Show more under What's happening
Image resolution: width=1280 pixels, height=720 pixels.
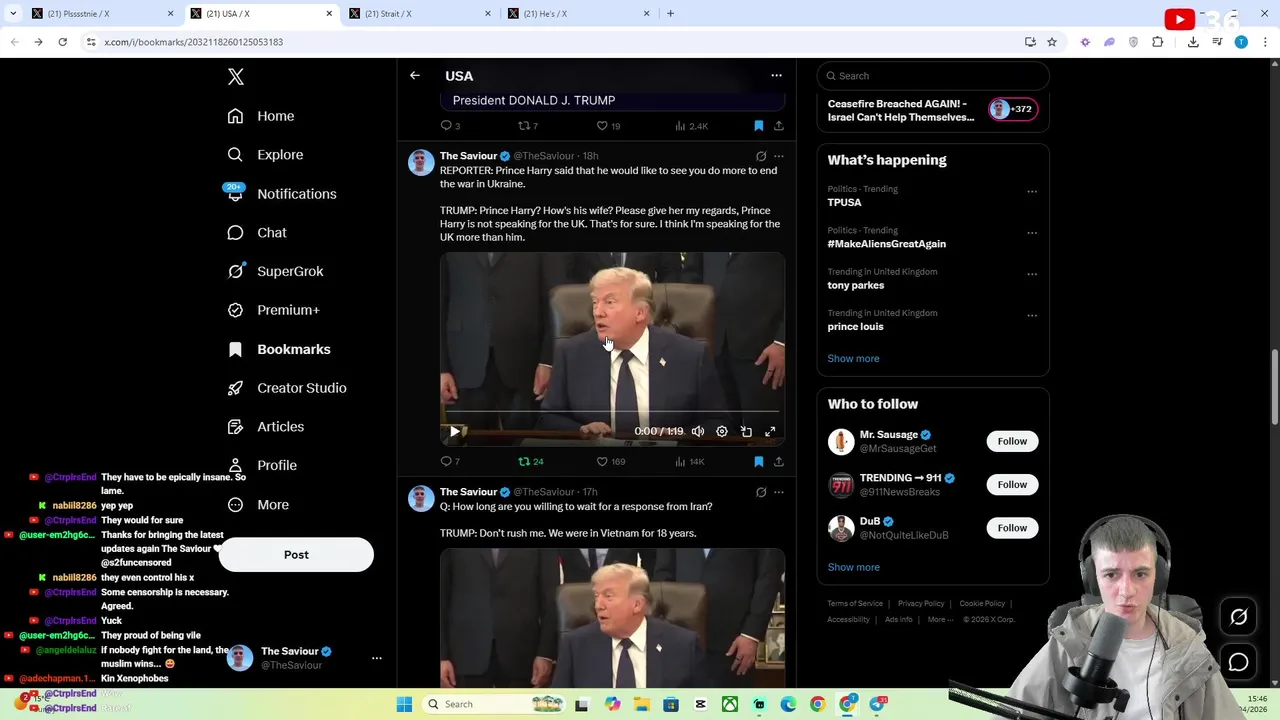pyautogui.click(x=853, y=359)
